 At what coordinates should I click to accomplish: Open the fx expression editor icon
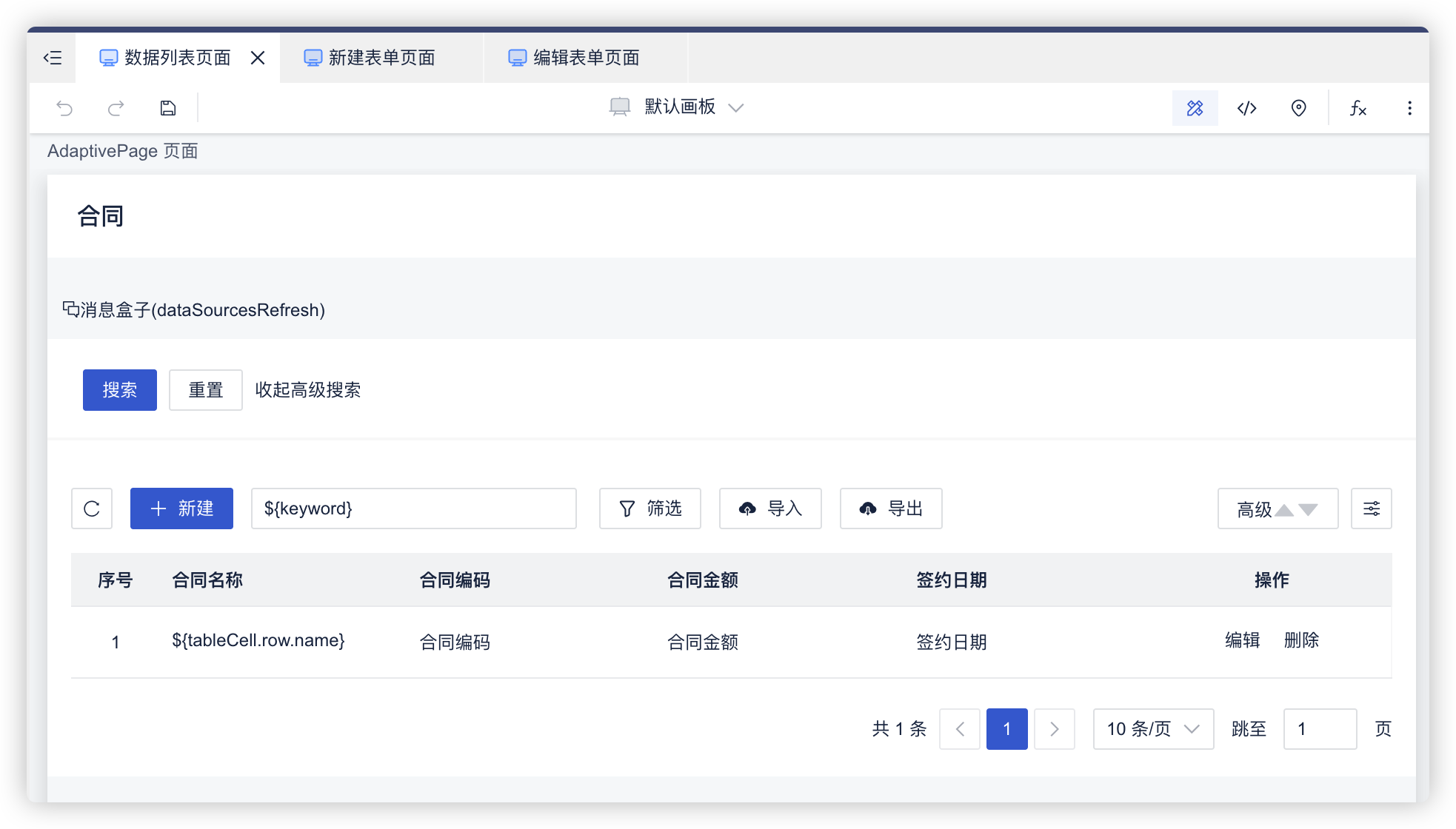(1358, 109)
